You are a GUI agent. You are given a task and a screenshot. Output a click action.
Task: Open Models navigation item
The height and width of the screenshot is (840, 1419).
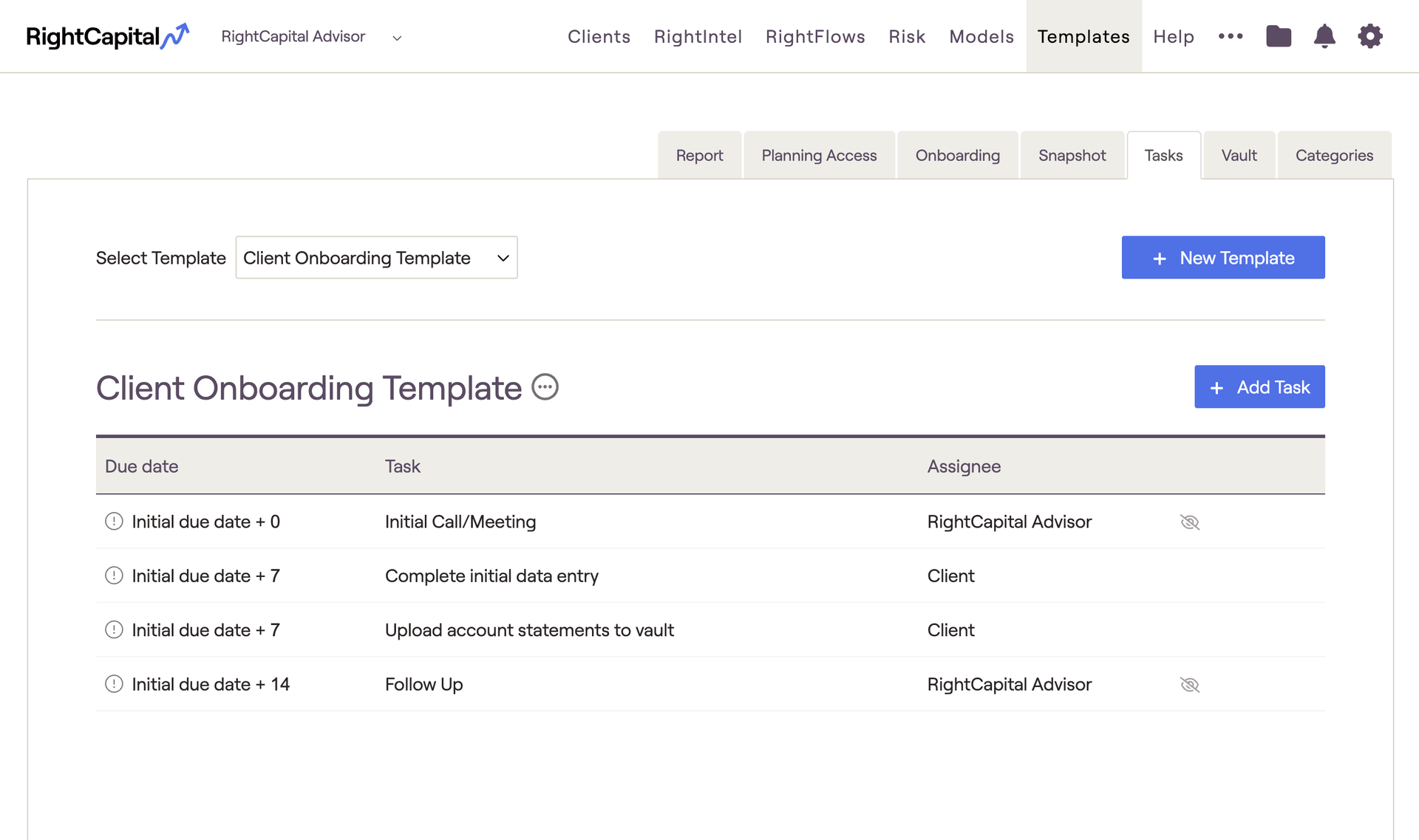tap(981, 37)
